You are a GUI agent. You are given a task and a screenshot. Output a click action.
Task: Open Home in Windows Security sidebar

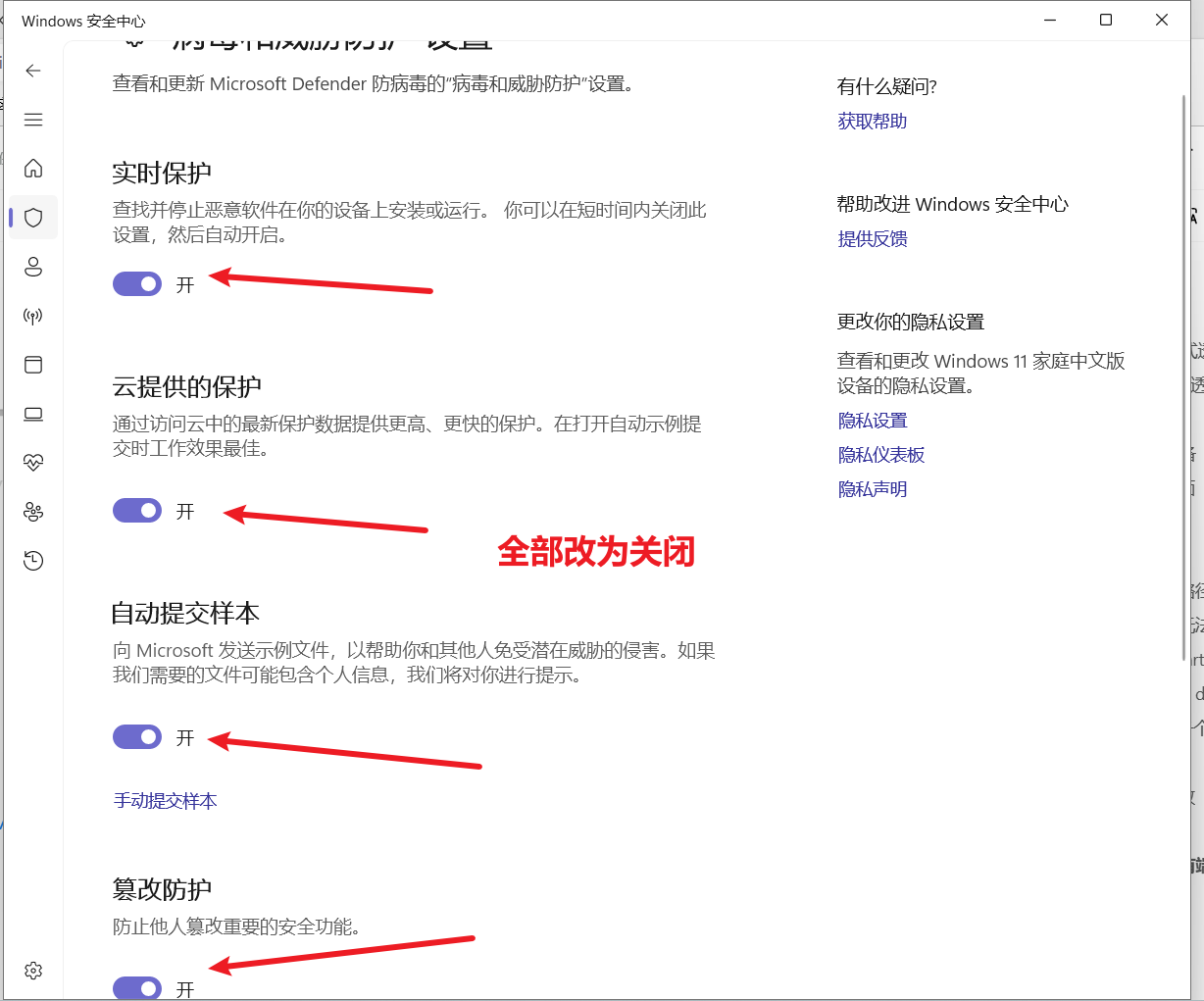coord(32,169)
